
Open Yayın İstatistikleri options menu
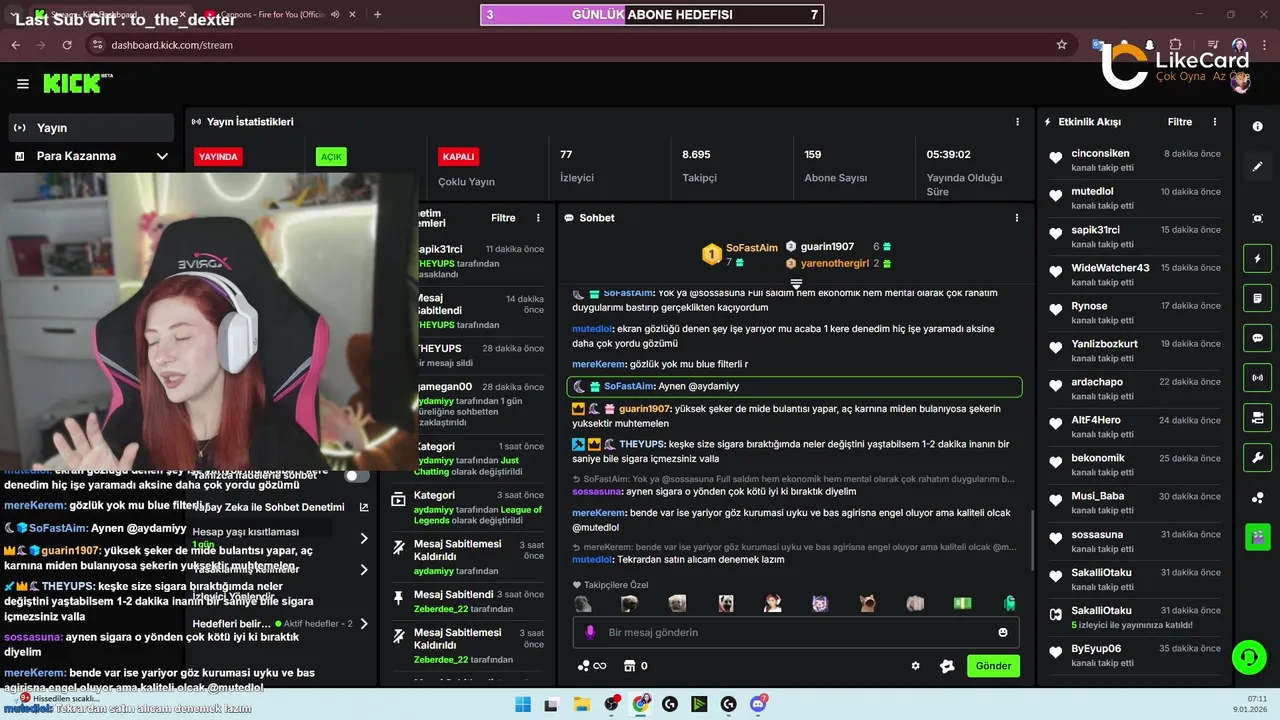pyautogui.click(x=1017, y=122)
